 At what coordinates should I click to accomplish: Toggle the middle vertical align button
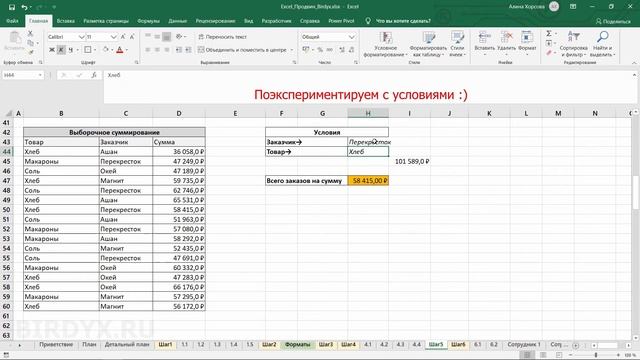pyautogui.click(x=157, y=37)
